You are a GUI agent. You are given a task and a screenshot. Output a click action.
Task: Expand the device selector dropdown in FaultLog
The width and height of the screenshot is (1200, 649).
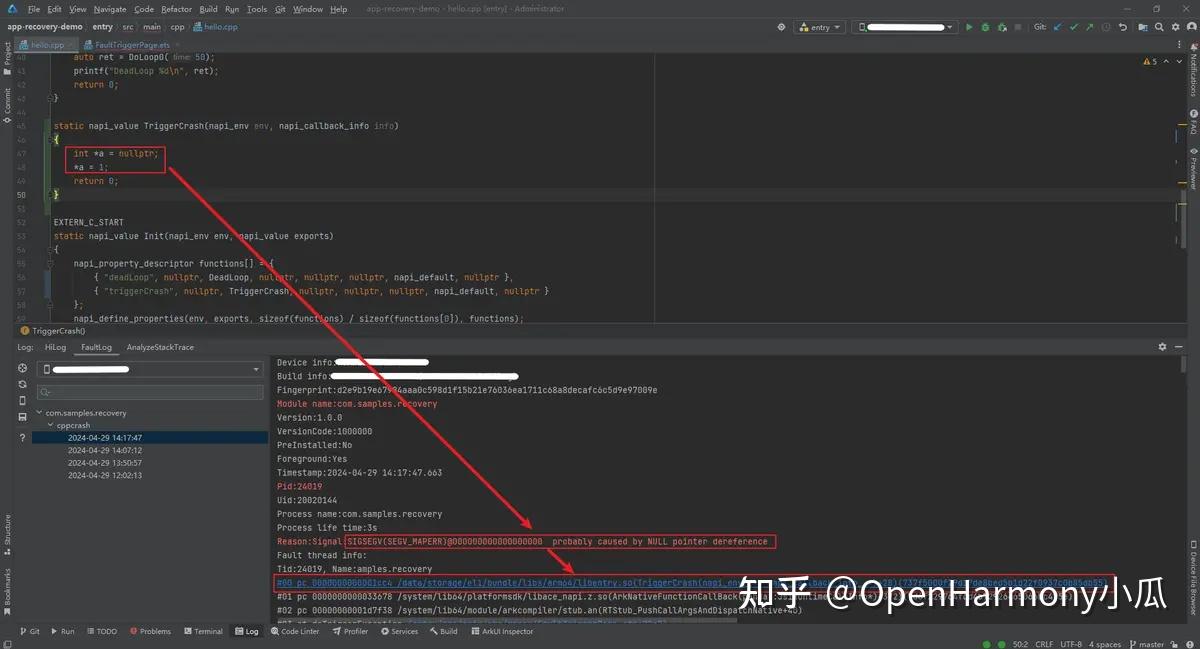pyautogui.click(x=256, y=368)
